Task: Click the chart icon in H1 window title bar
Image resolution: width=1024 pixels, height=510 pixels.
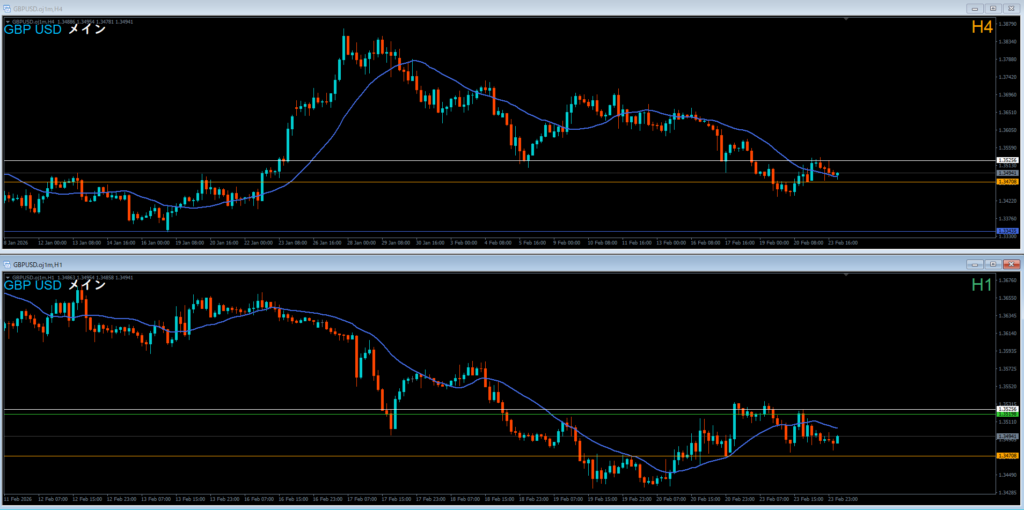Action: coord(7,264)
